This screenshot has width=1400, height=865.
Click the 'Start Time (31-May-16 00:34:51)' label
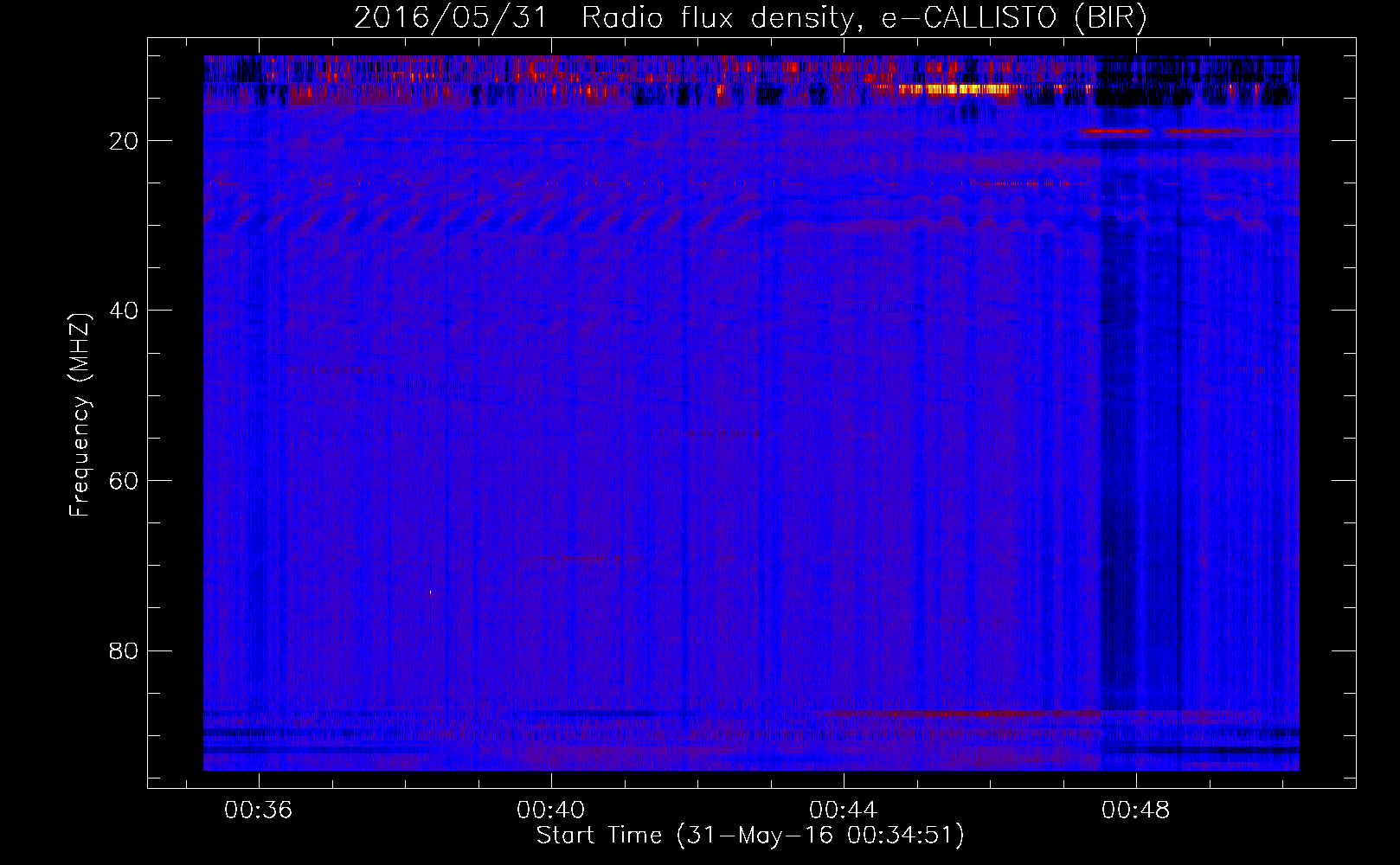(x=750, y=836)
